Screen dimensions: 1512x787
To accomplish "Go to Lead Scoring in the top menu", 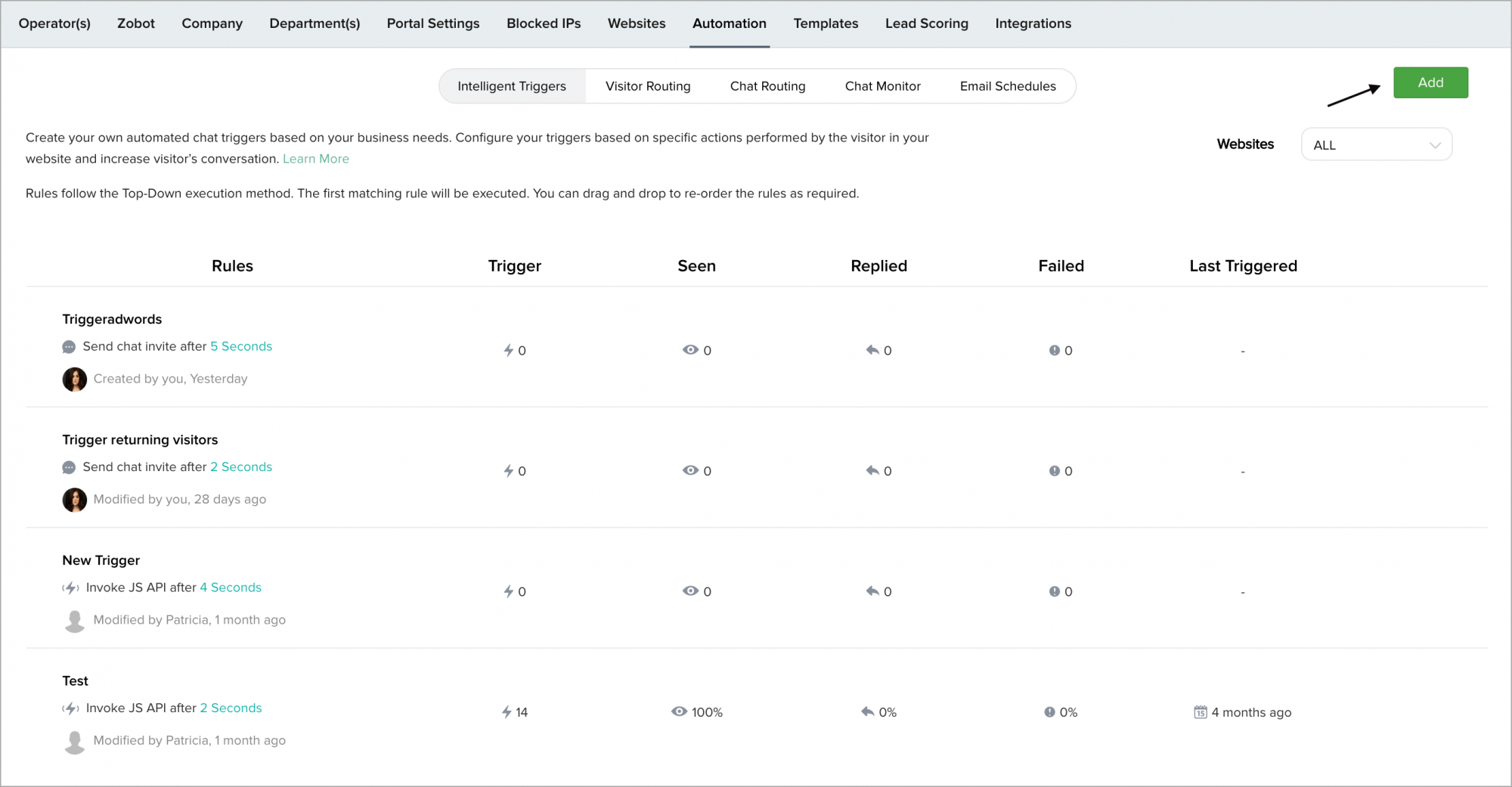I will [926, 23].
